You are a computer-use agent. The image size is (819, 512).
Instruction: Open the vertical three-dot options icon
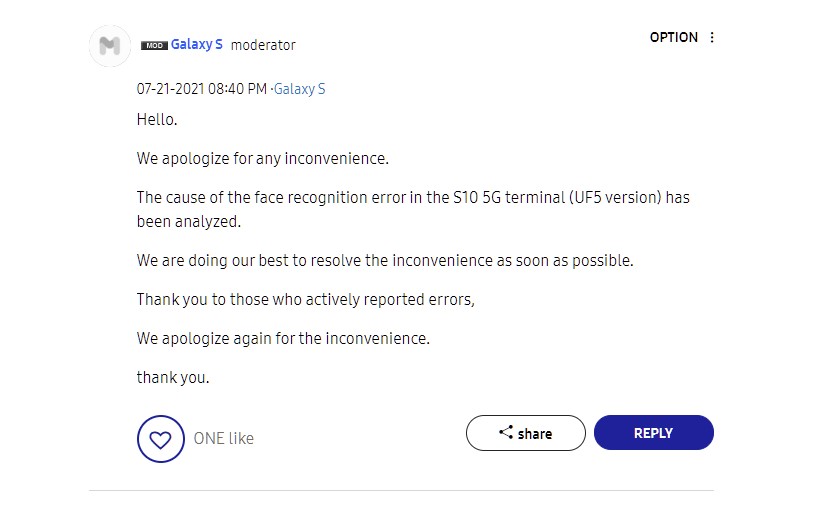click(712, 38)
